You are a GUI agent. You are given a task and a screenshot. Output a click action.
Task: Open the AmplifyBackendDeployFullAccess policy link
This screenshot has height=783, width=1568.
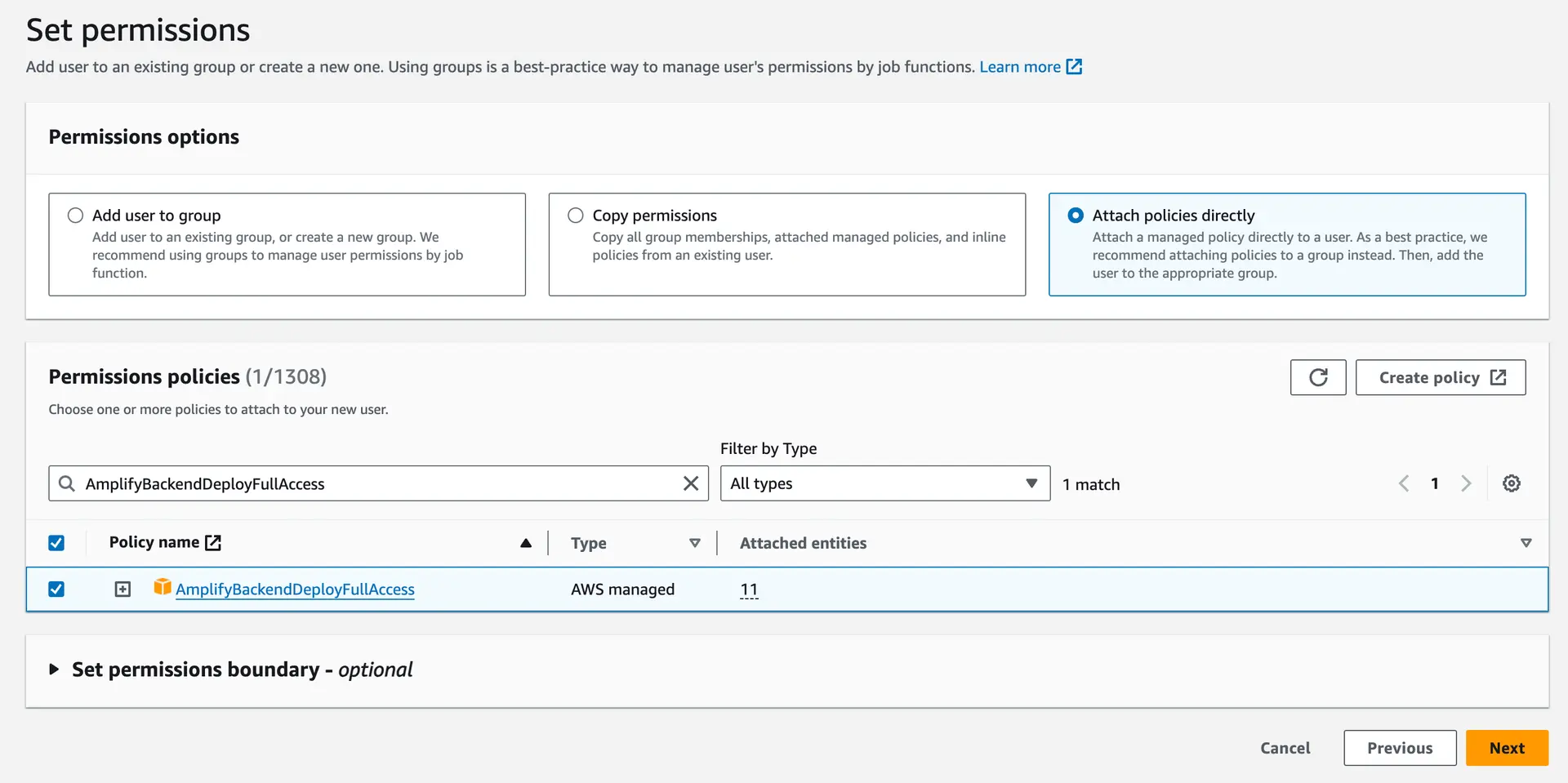pos(295,589)
